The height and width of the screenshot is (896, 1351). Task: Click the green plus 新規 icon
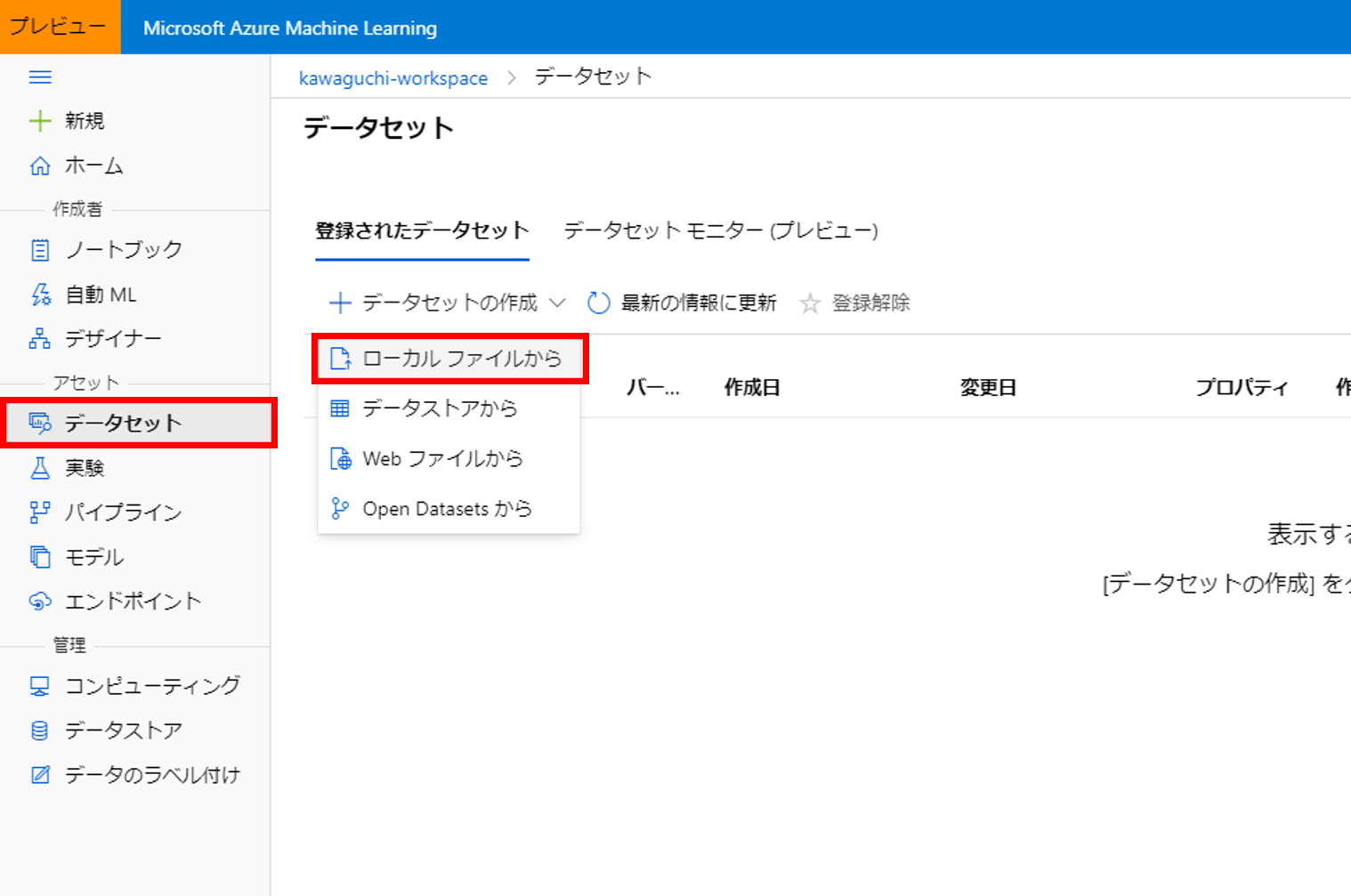[x=40, y=121]
